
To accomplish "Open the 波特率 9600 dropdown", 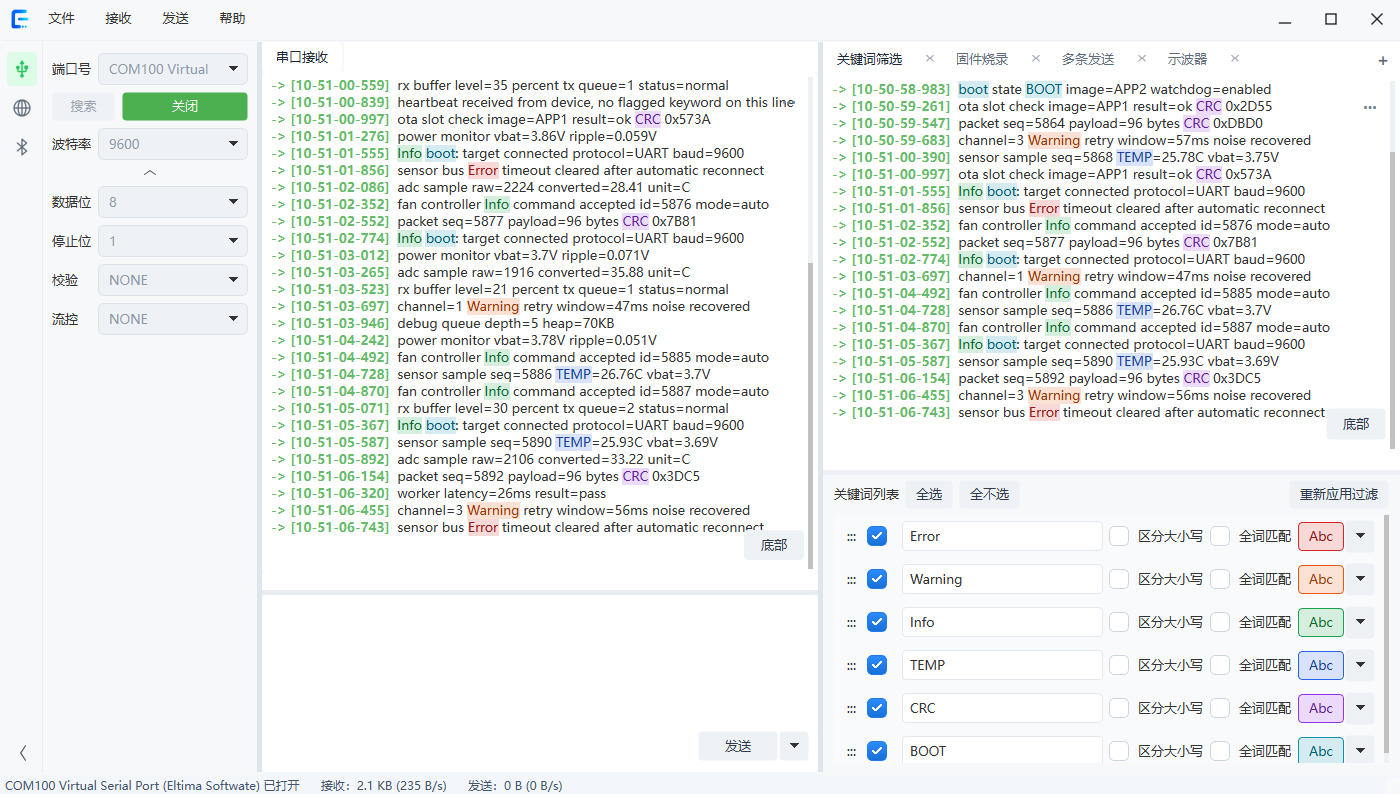I will click(172, 144).
